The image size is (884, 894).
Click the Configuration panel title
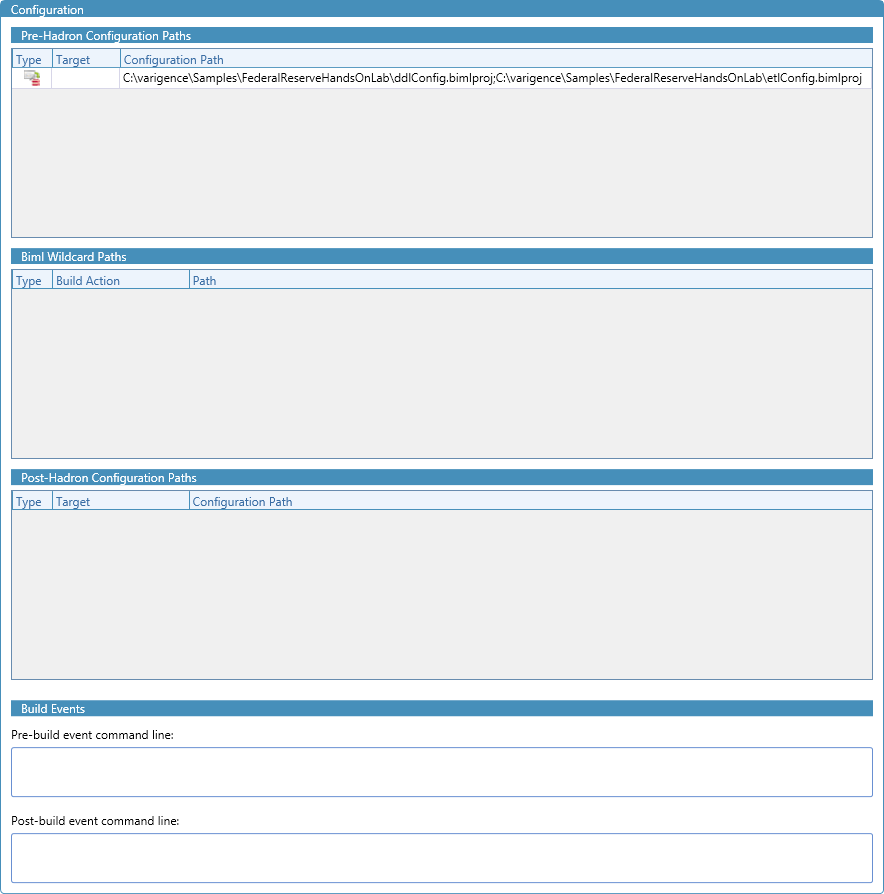[x=47, y=10]
